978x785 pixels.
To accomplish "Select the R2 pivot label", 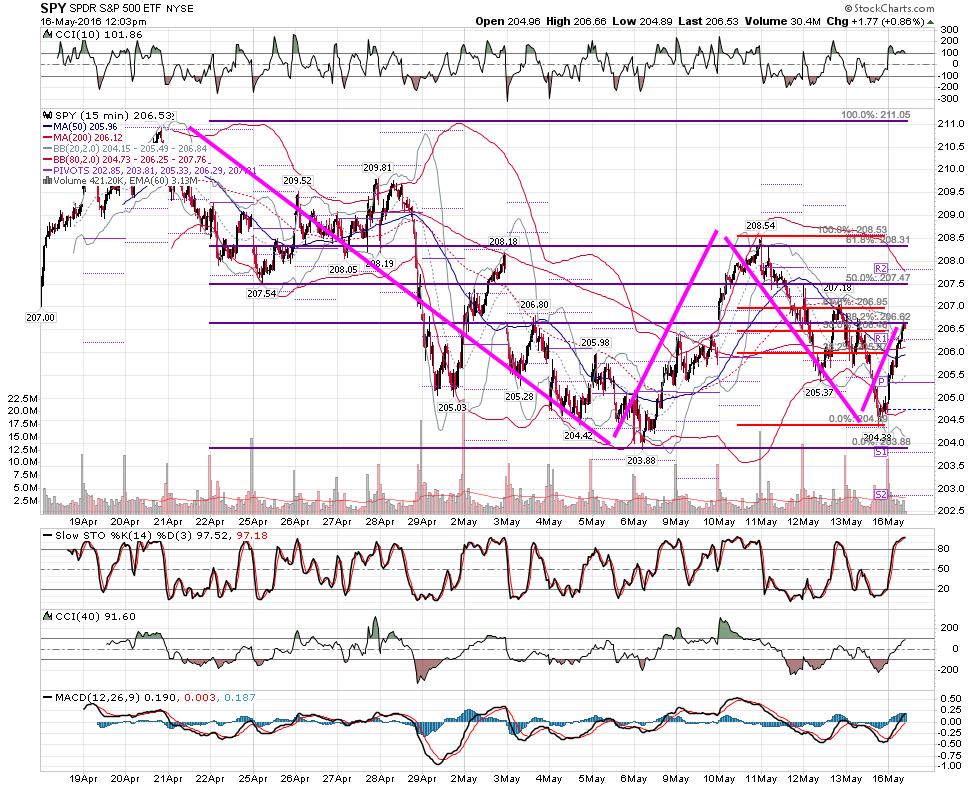I will pos(881,268).
